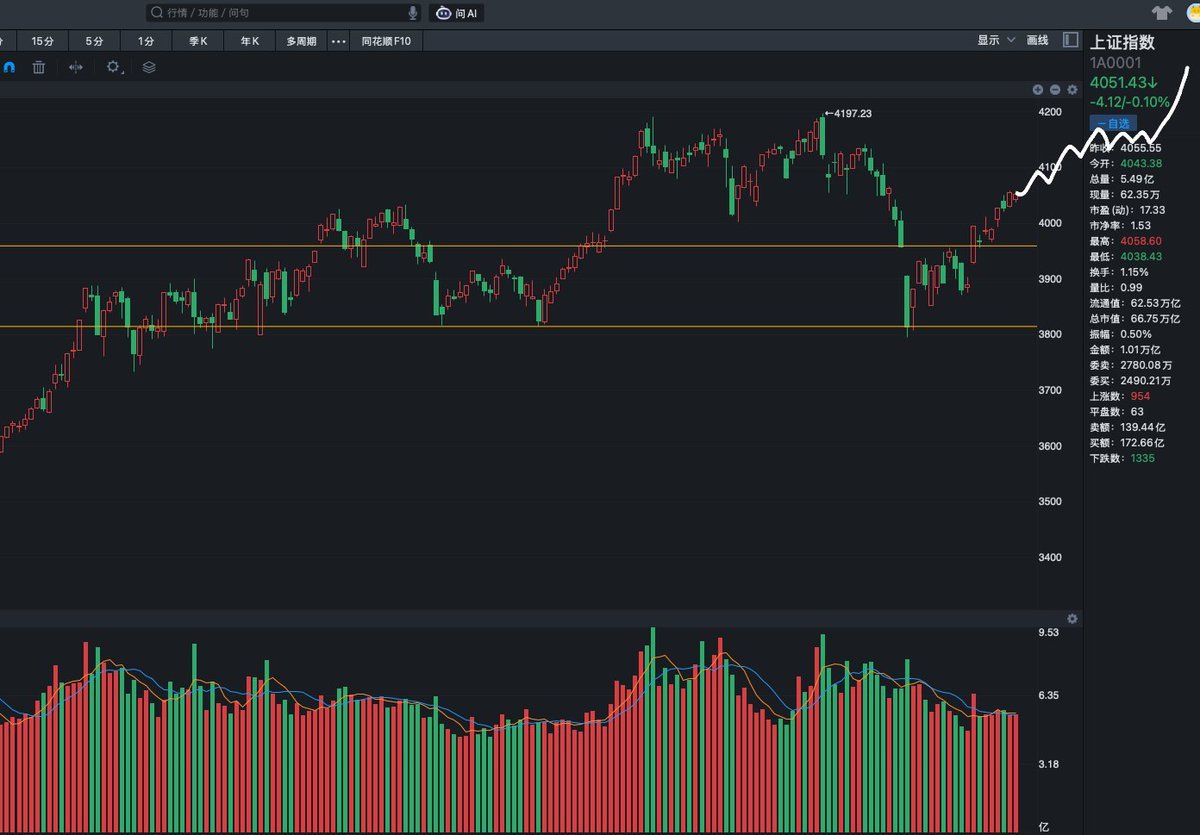Viewport: 1200px width, 835px height.
Task: Zoom in chart with plus icon
Action: [1039, 89]
